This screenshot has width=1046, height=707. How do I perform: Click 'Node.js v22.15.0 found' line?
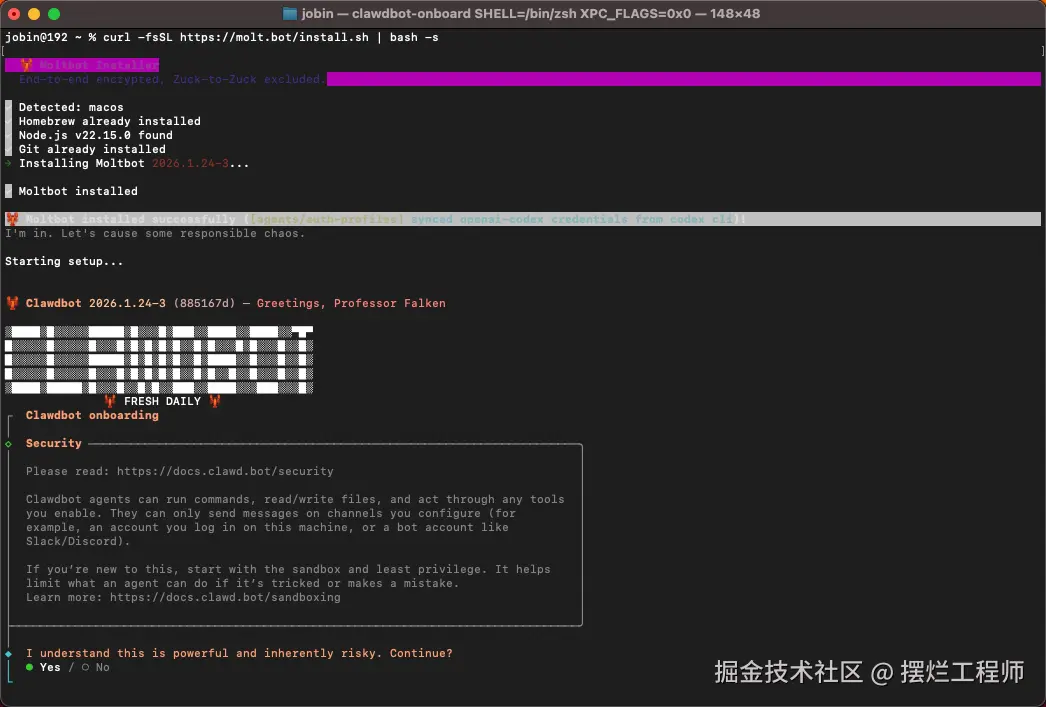95,135
